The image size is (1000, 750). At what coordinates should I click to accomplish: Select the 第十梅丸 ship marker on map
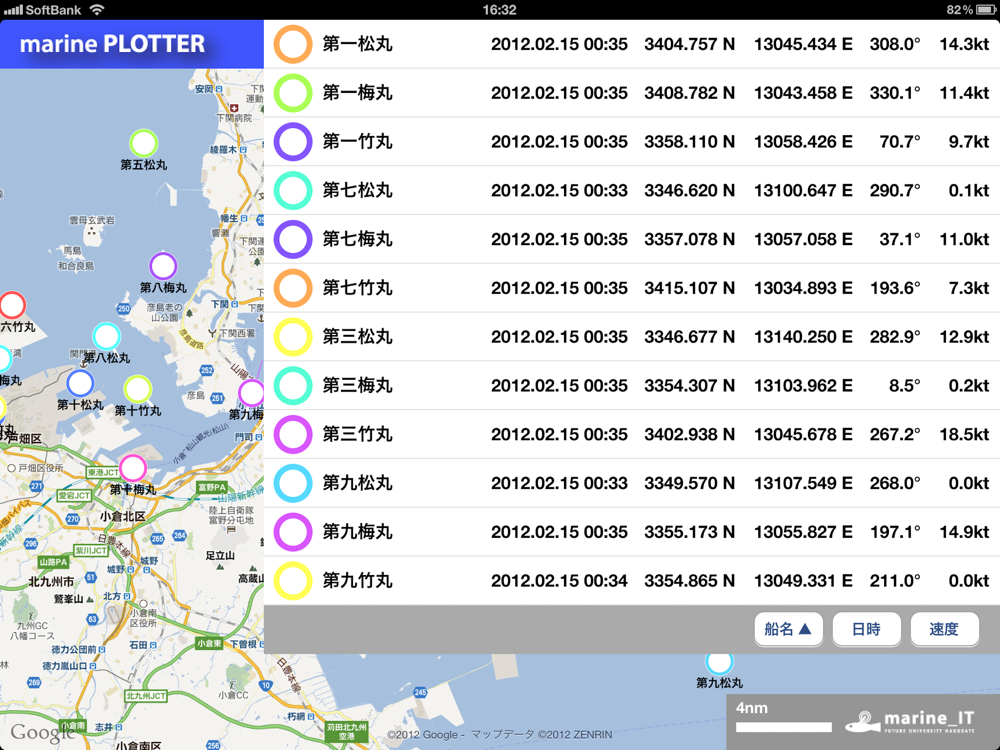133,469
